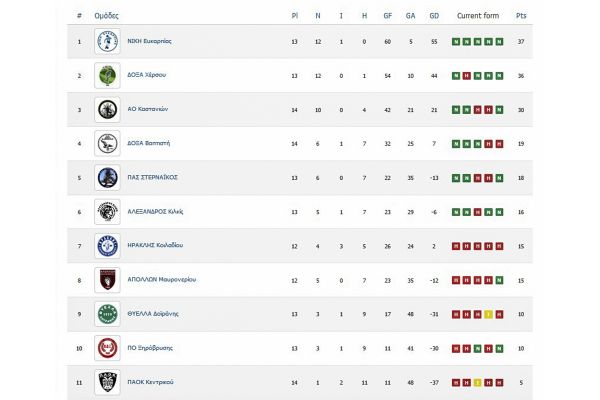Click the ΝΙΚΗ Ευκαρπίας team logo

tap(107, 42)
